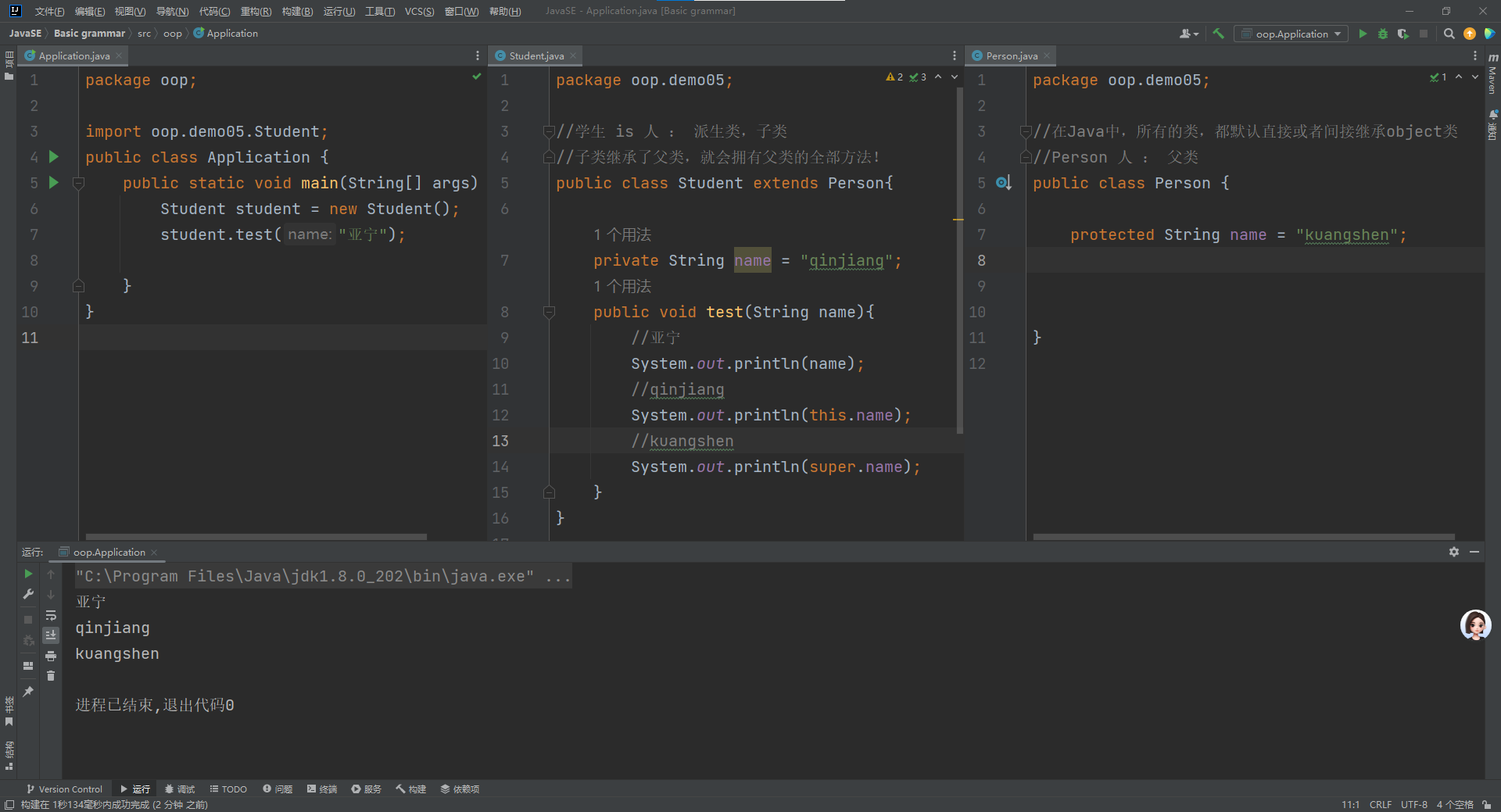
Task: Print the console output
Action: tap(51, 656)
